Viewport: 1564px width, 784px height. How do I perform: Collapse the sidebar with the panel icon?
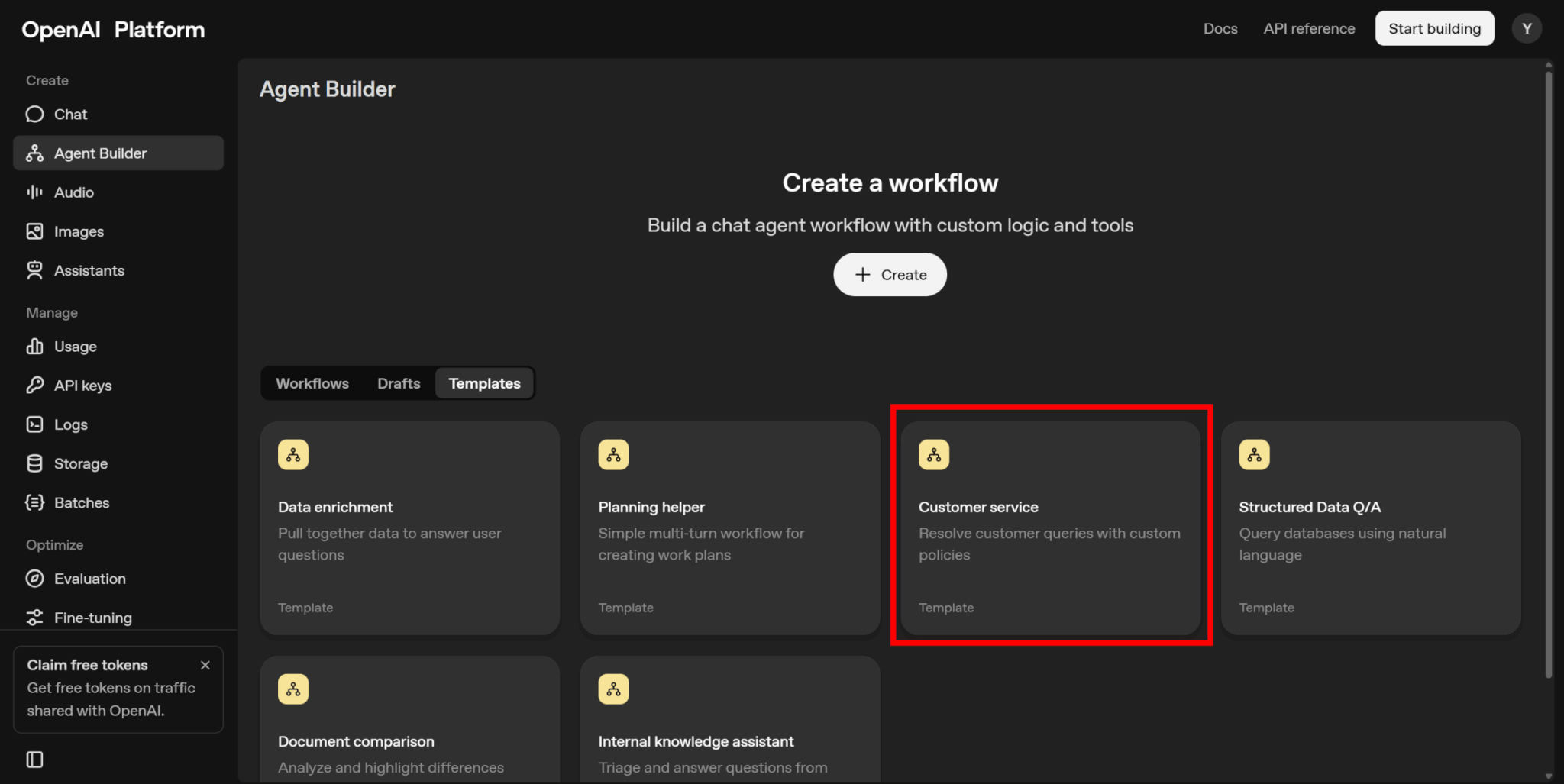point(34,759)
